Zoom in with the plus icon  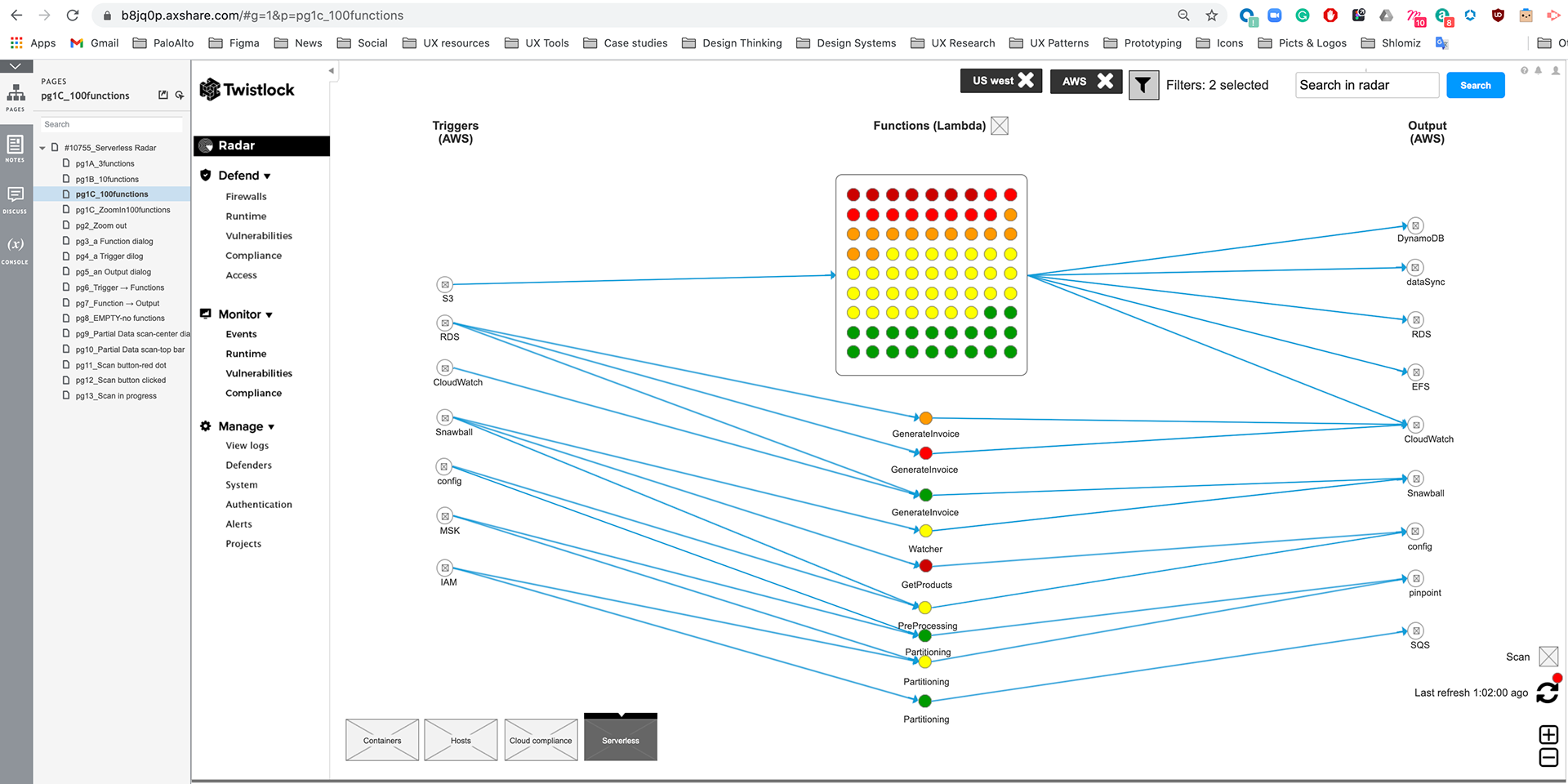[x=1548, y=734]
